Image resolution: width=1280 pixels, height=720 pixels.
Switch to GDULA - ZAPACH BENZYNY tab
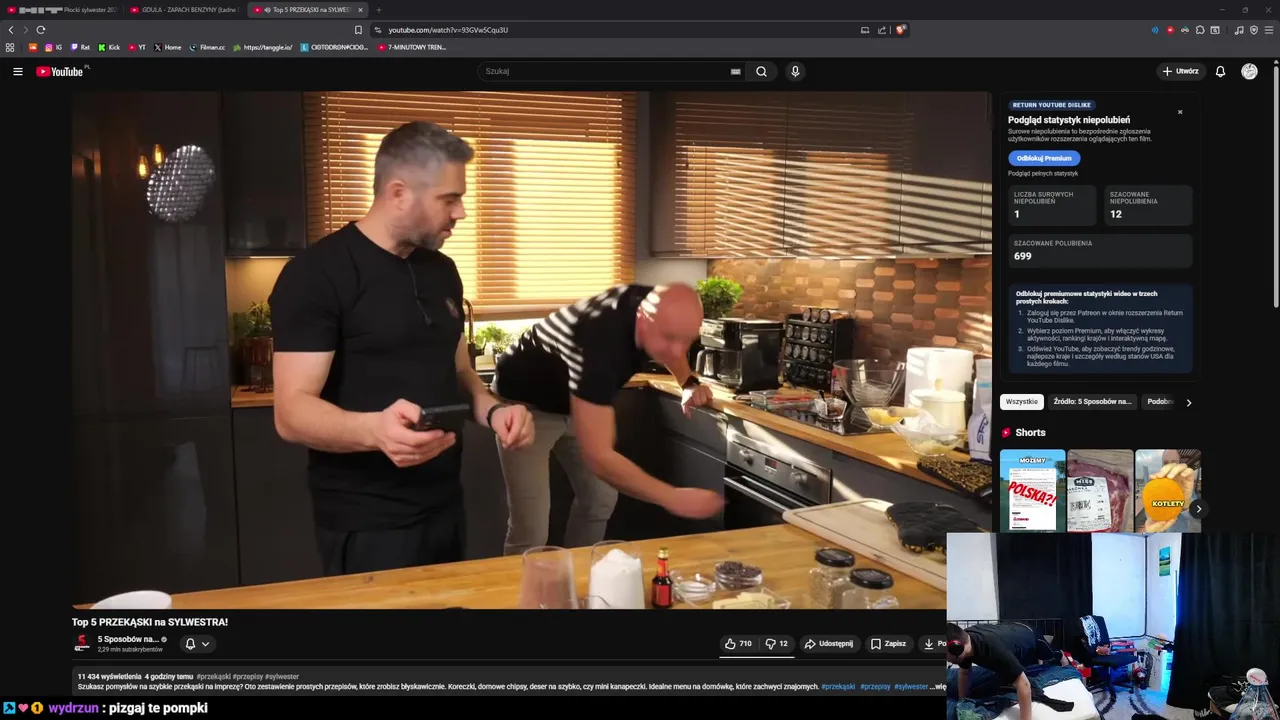click(184, 10)
